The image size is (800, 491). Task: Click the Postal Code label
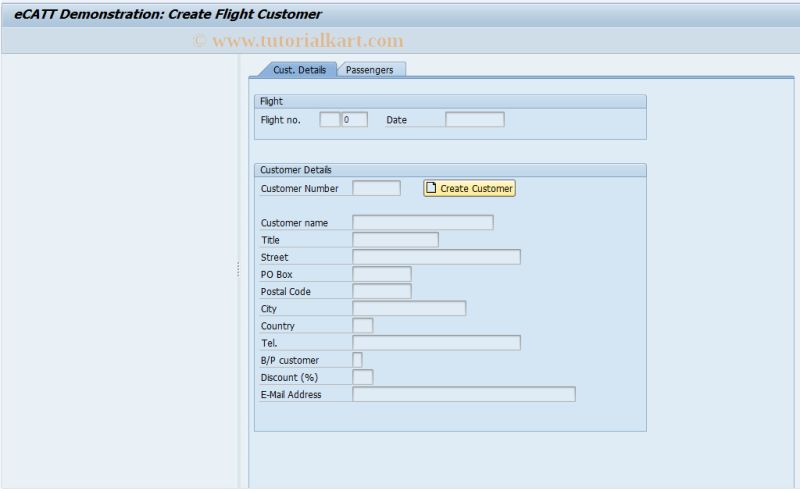(x=286, y=291)
